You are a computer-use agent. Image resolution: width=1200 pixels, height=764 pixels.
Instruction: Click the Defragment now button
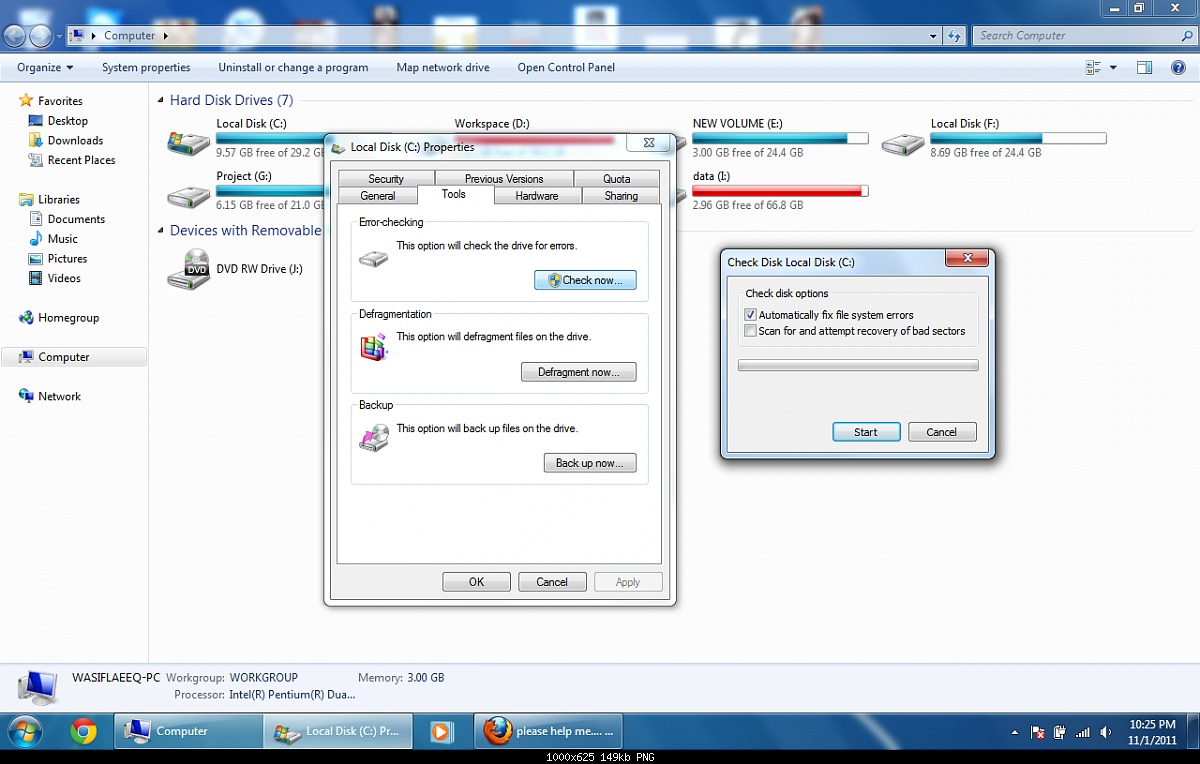pos(579,372)
